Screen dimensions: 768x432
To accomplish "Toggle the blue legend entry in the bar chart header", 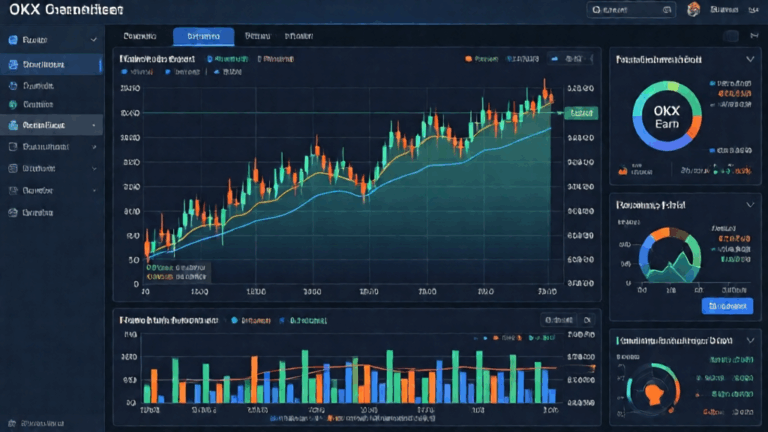I will pyautogui.click(x=303, y=320).
